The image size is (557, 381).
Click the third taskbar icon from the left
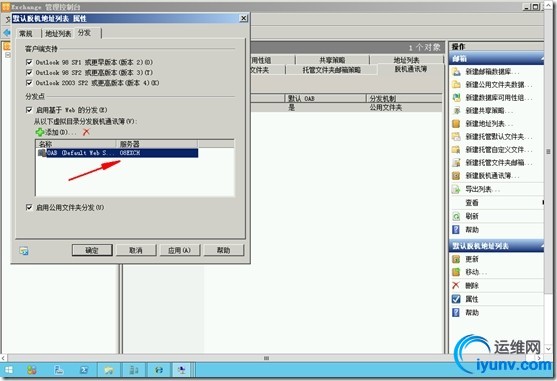click(59, 370)
